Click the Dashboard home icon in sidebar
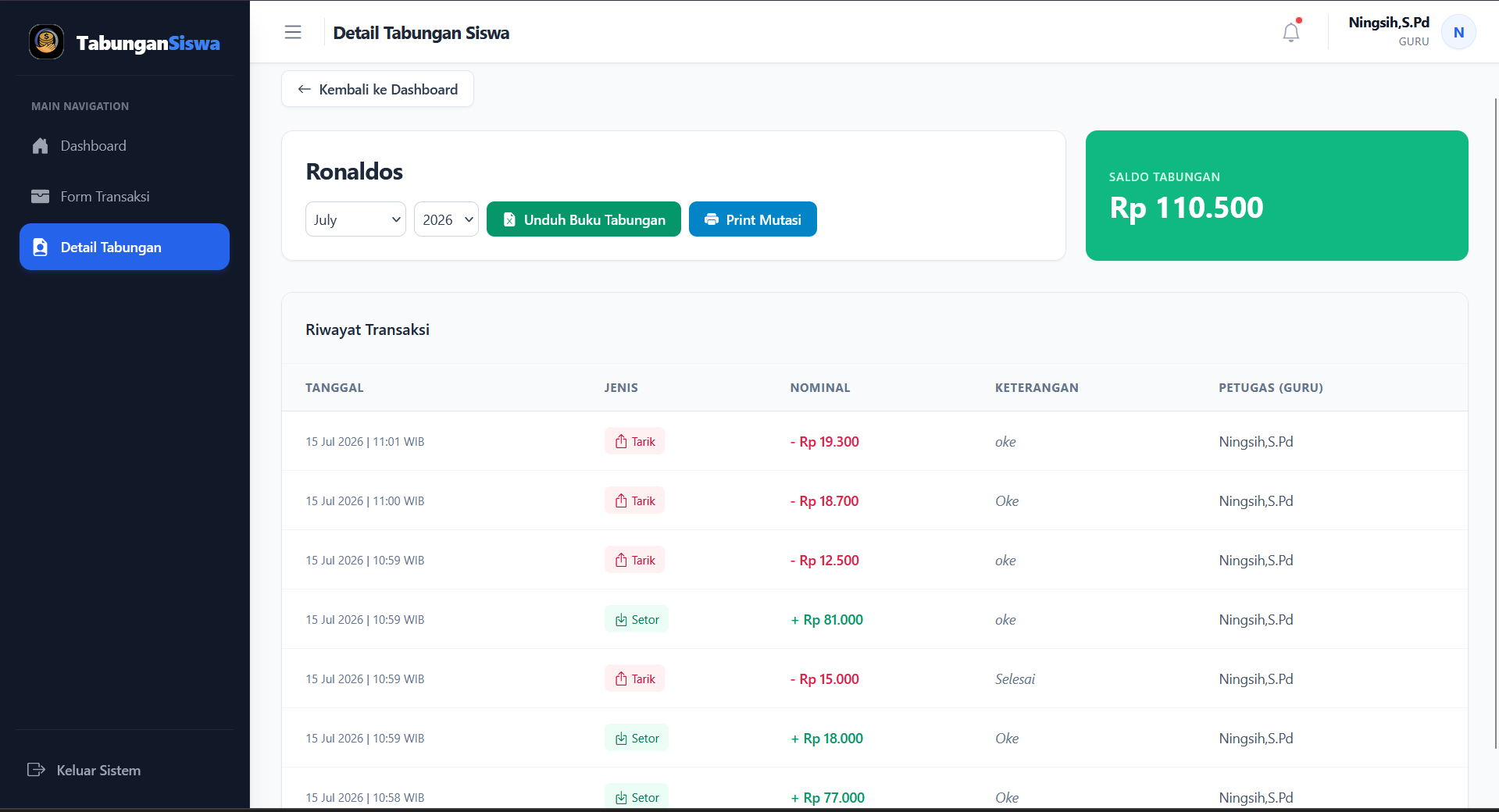Viewport: 1499px width, 812px height. (x=41, y=146)
